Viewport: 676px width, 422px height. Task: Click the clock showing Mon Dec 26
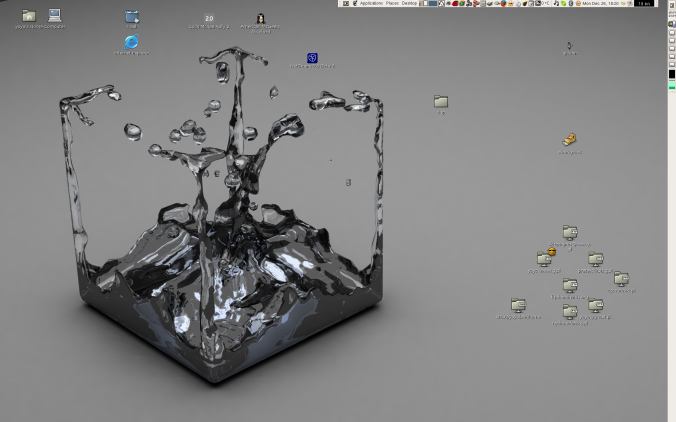tap(601, 3)
